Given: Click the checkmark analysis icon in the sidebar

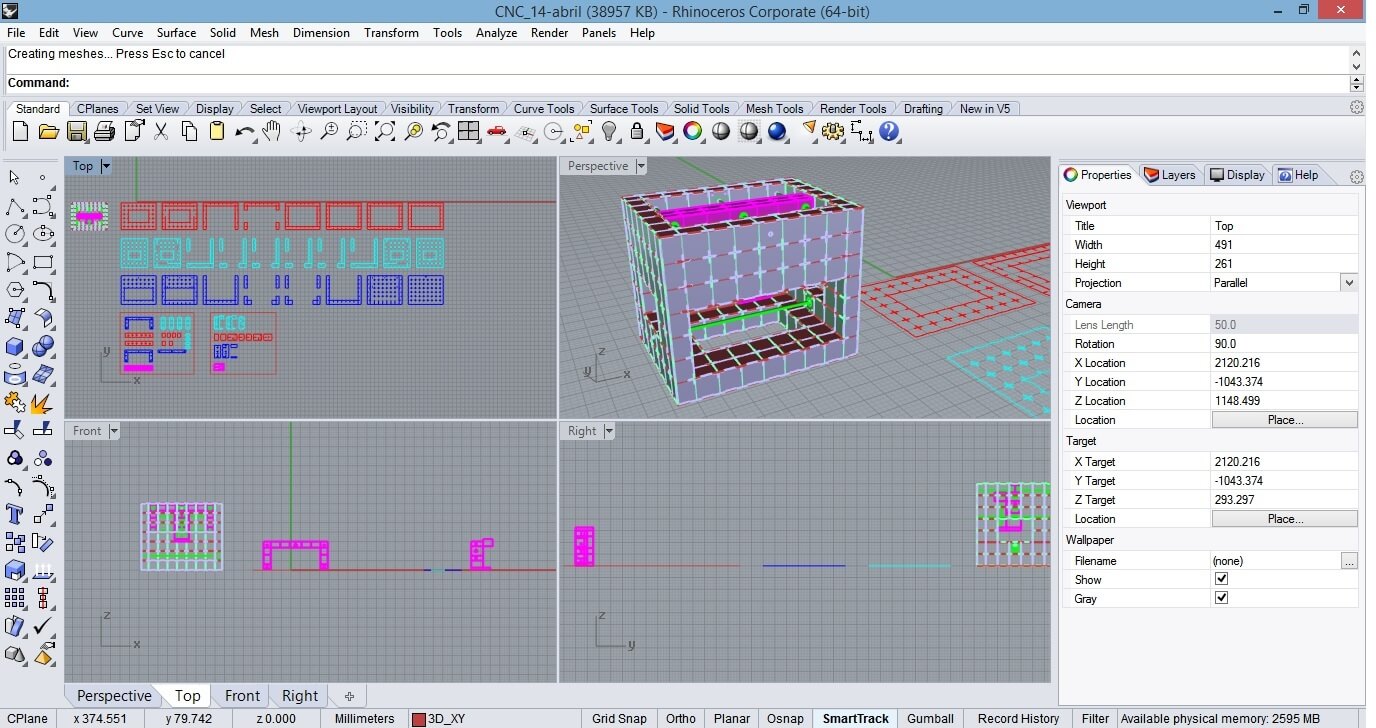Looking at the screenshot, I should point(43,626).
